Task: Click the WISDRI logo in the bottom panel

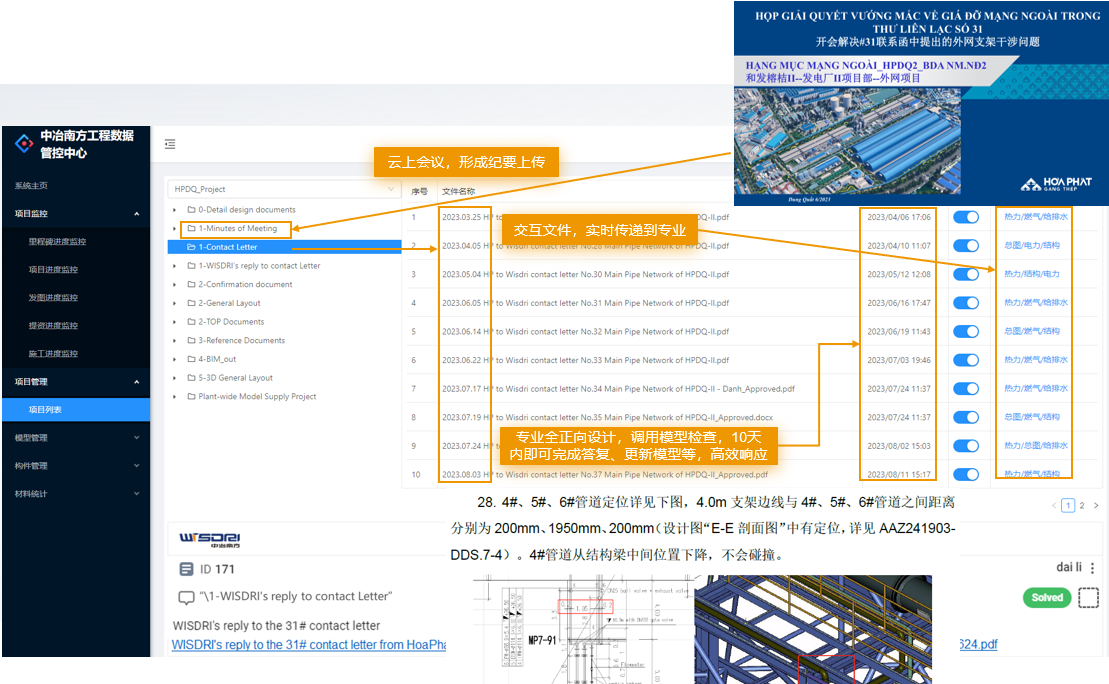Action: pos(210,540)
